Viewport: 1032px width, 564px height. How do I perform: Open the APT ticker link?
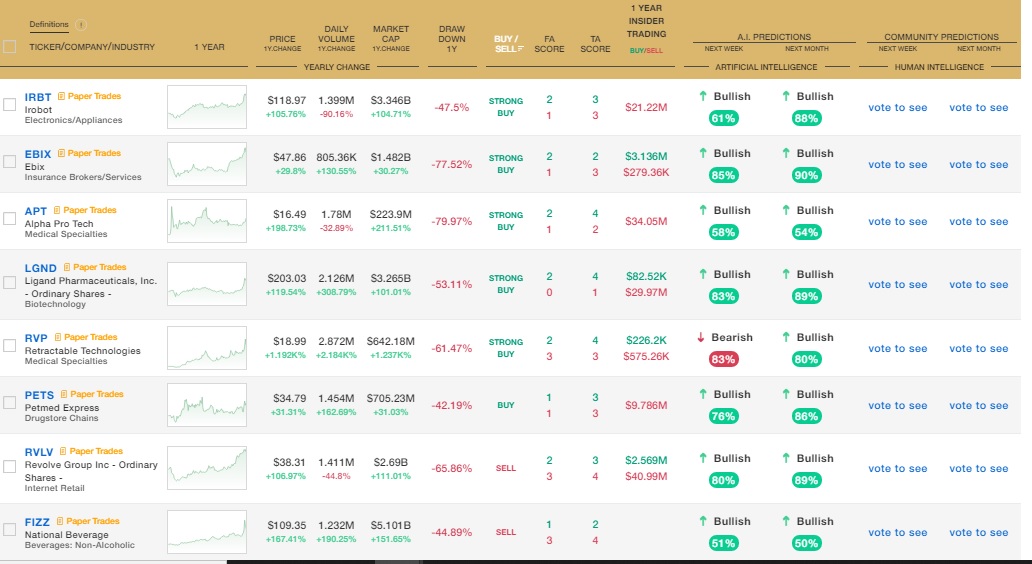click(36, 211)
